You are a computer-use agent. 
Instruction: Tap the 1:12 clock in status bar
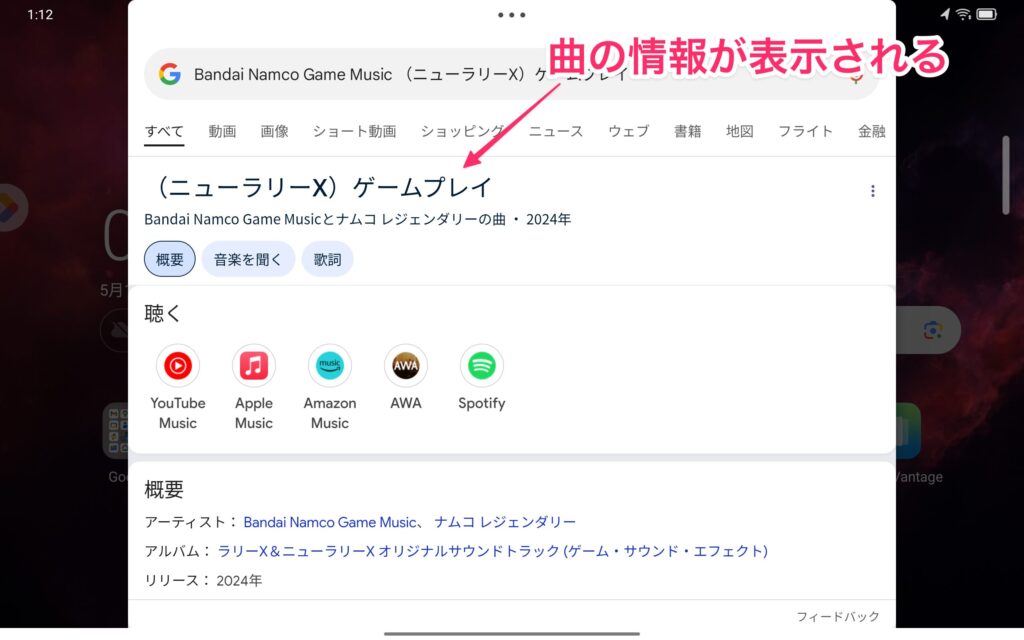click(40, 14)
